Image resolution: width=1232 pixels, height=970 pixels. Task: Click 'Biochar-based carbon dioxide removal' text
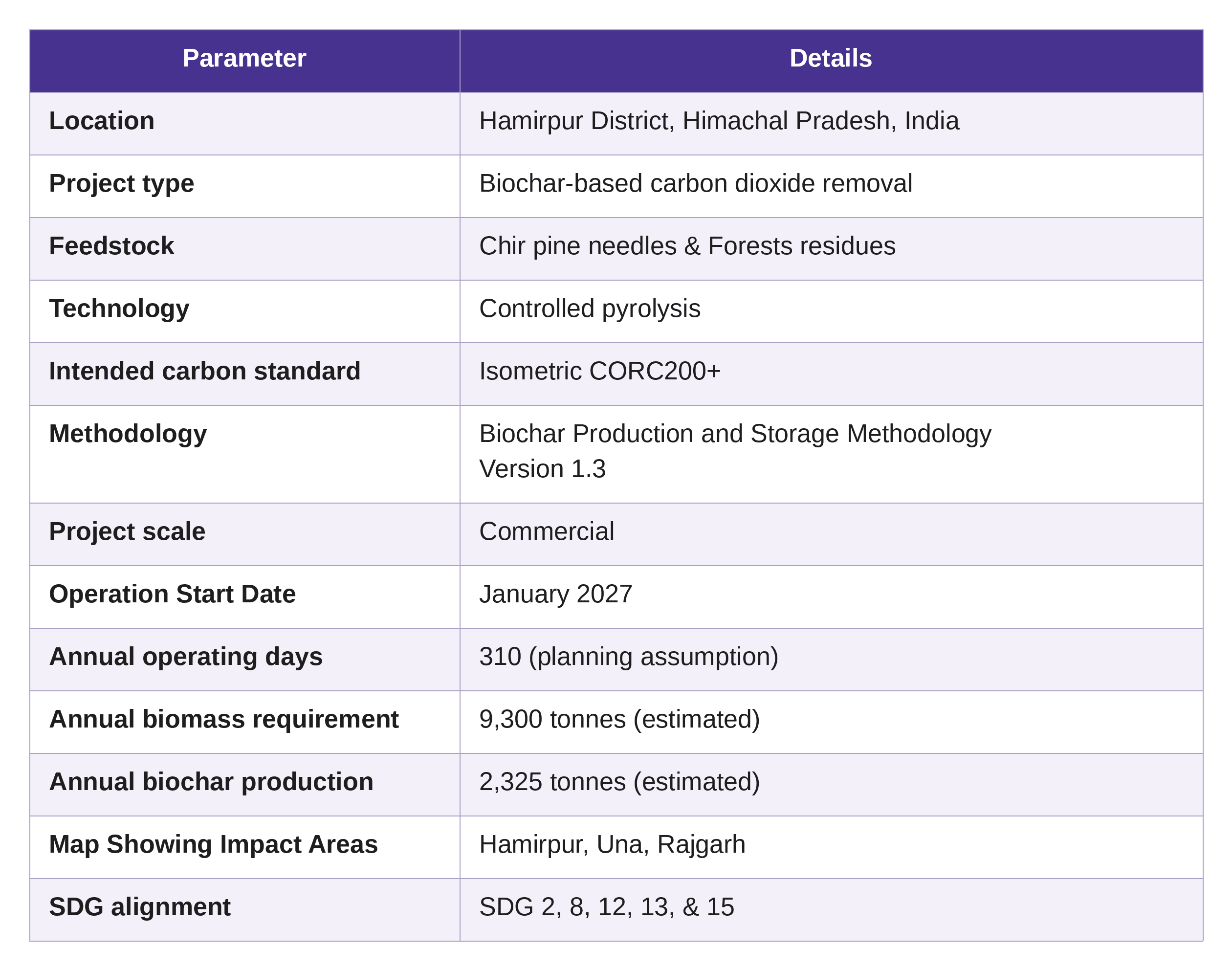coord(696,183)
